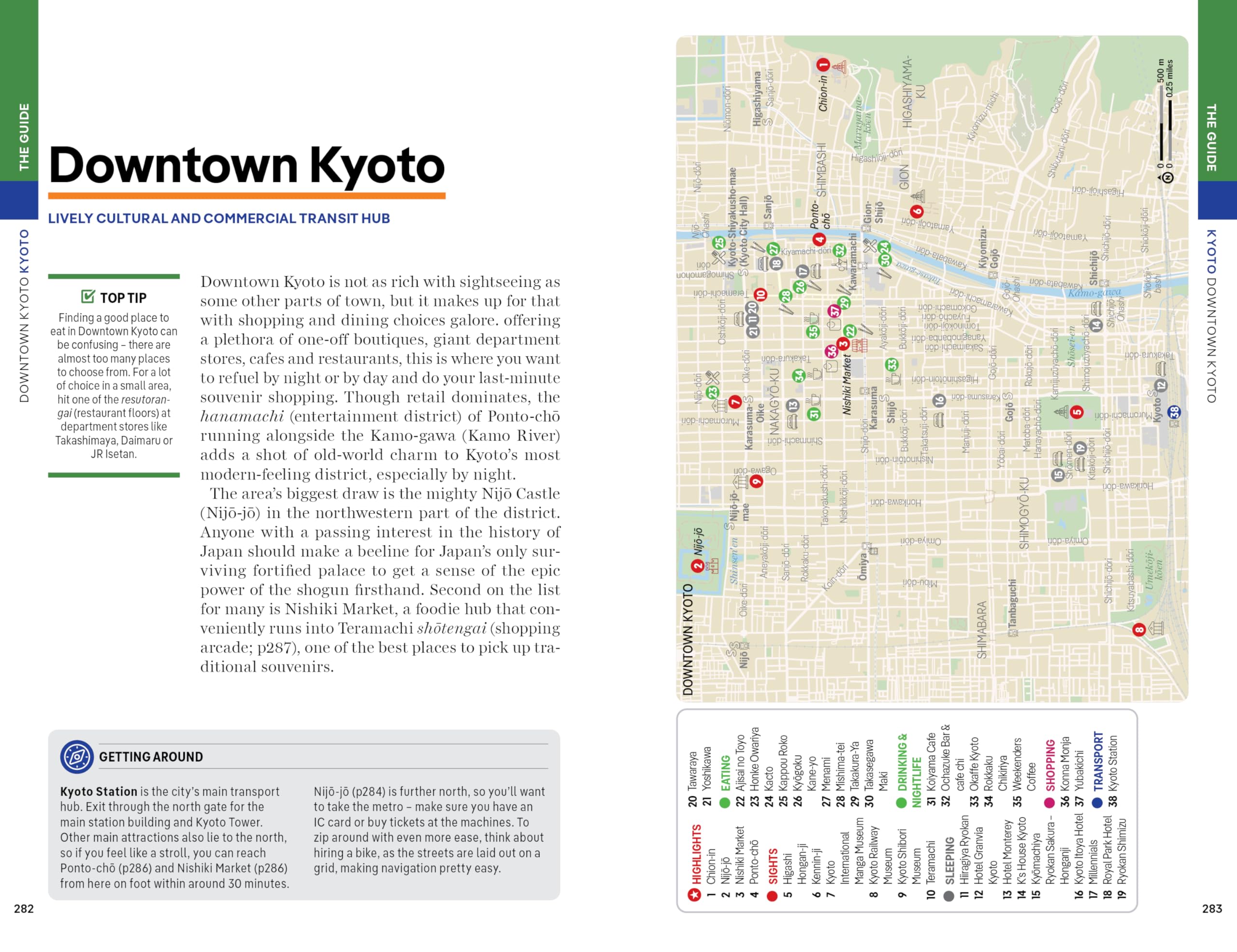Click red sight marker 7 on the map

coord(735,402)
